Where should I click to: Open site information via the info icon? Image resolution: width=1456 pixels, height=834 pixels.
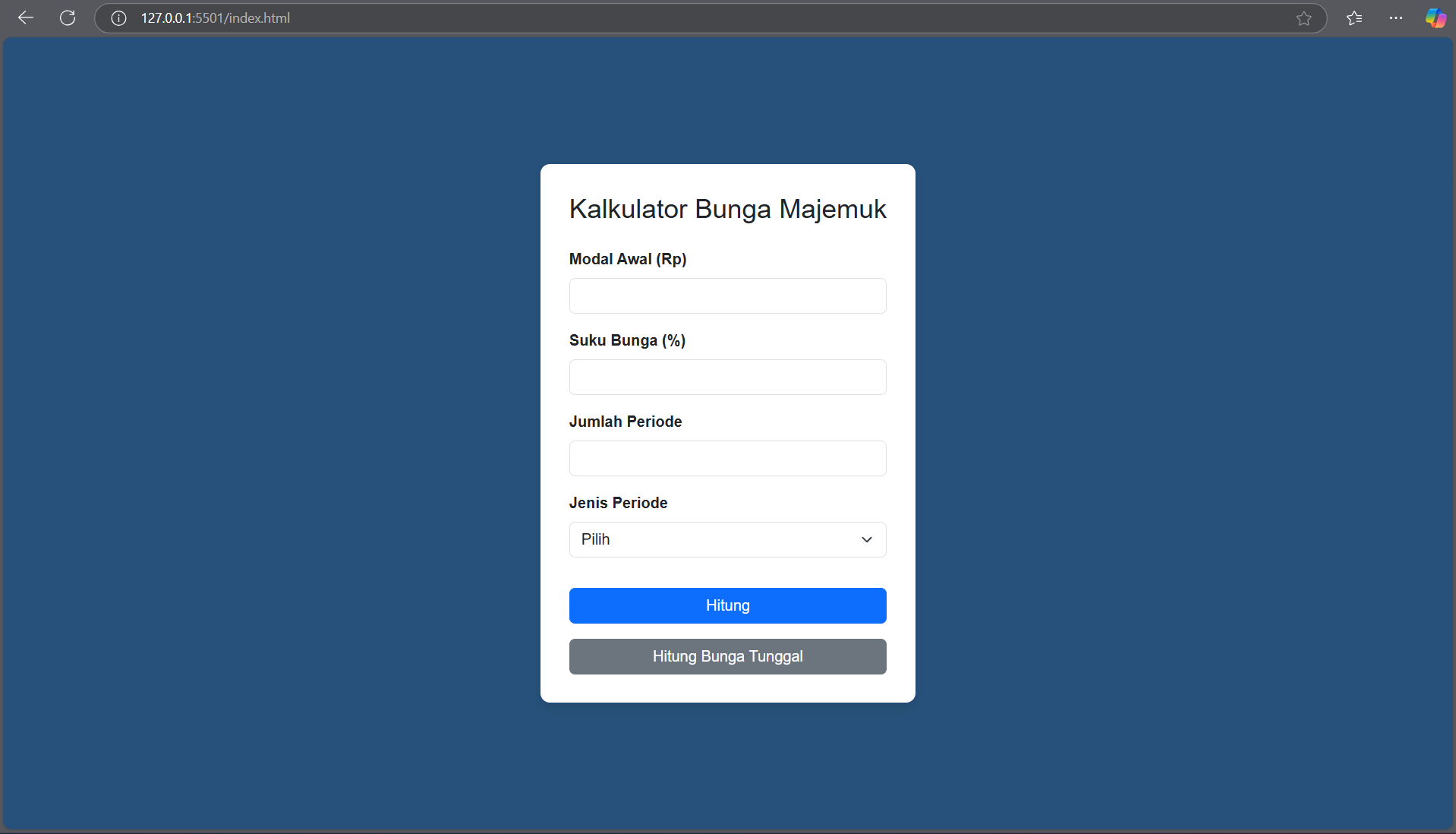click(x=118, y=18)
